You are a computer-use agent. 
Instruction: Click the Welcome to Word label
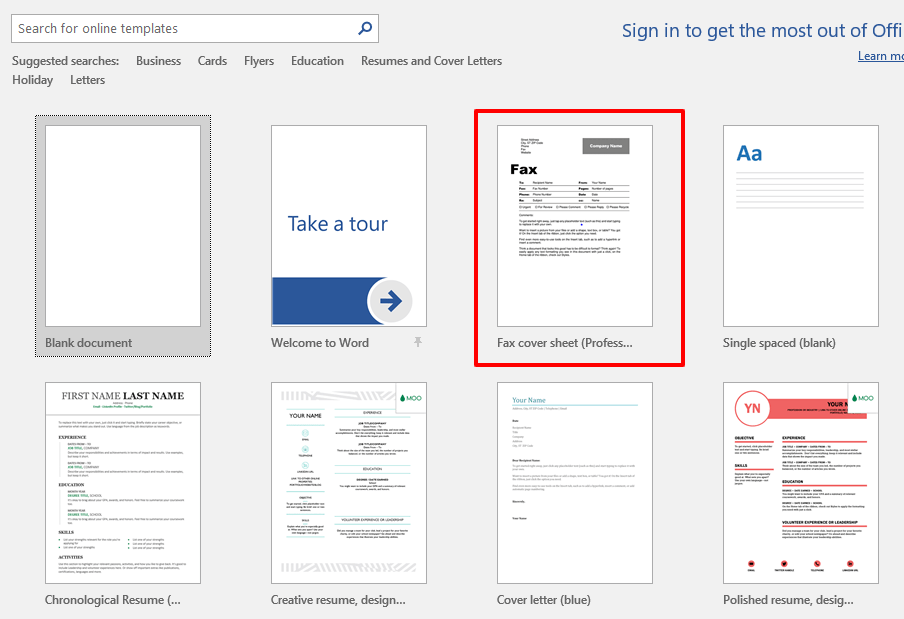[x=320, y=343]
